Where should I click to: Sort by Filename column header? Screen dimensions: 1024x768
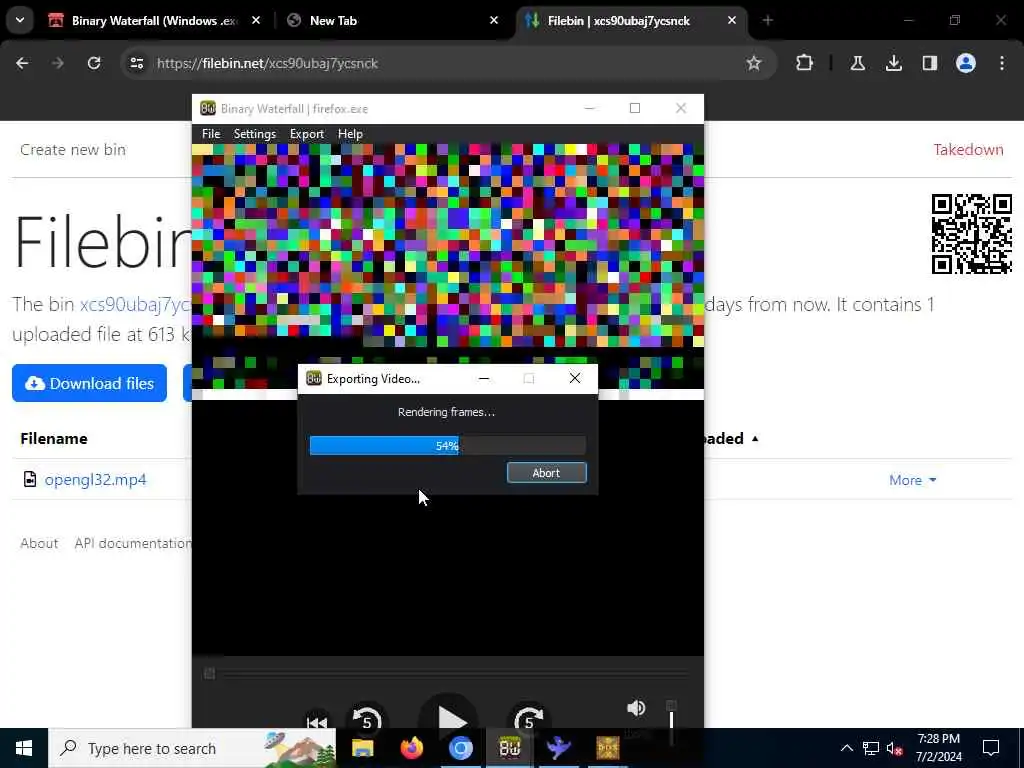point(54,438)
